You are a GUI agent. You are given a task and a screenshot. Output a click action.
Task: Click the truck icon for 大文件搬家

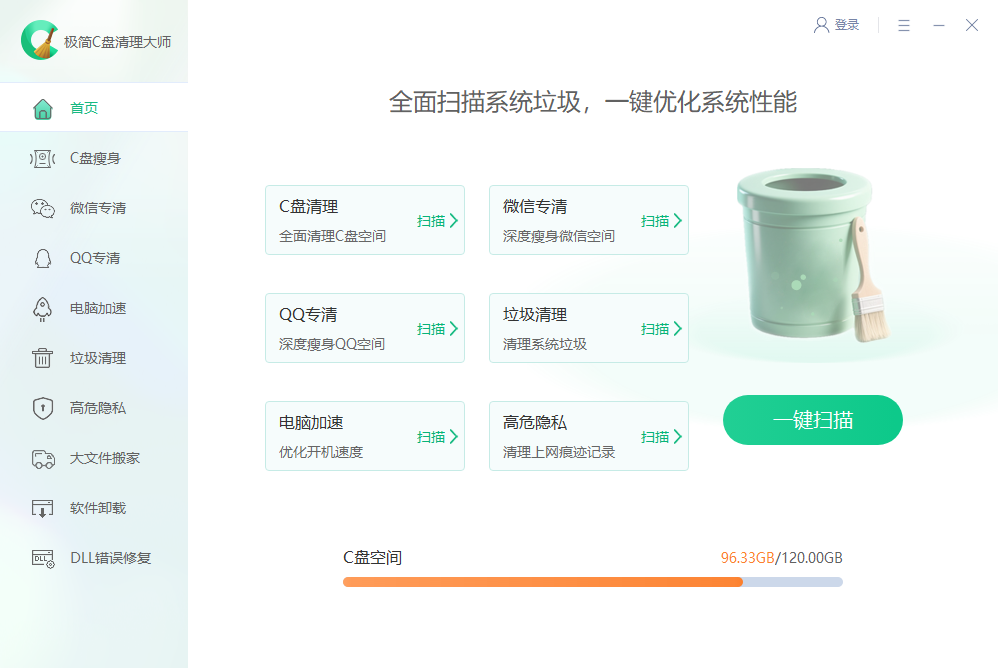pyautogui.click(x=43, y=458)
